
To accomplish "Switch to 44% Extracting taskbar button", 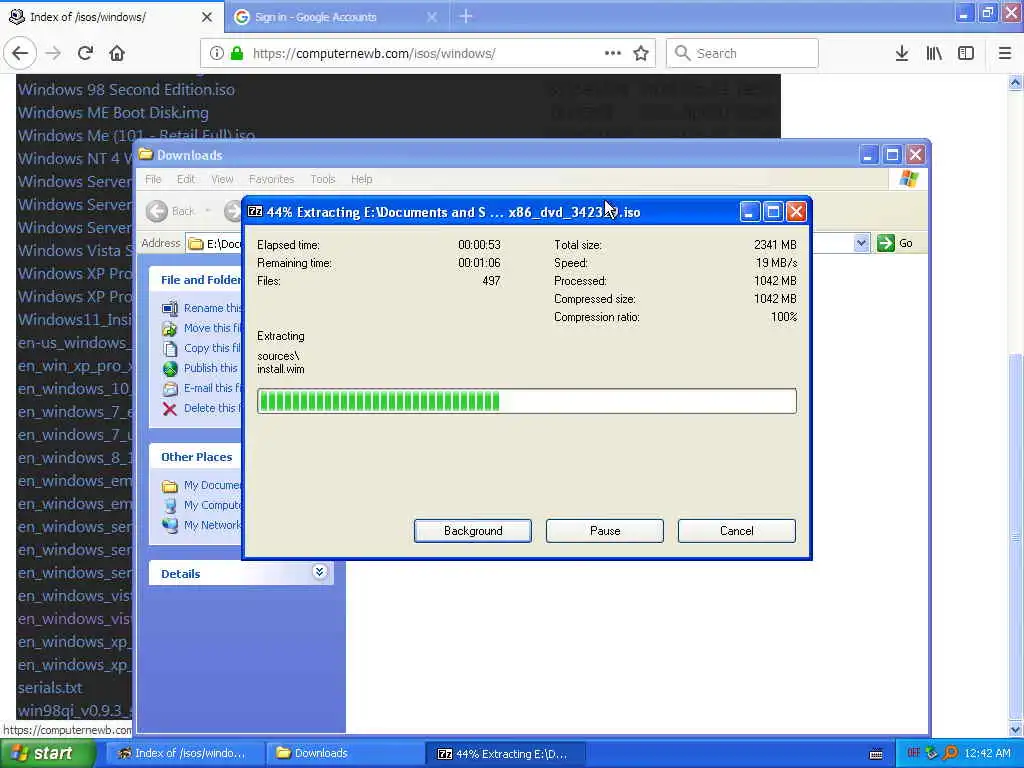I will click(505, 754).
